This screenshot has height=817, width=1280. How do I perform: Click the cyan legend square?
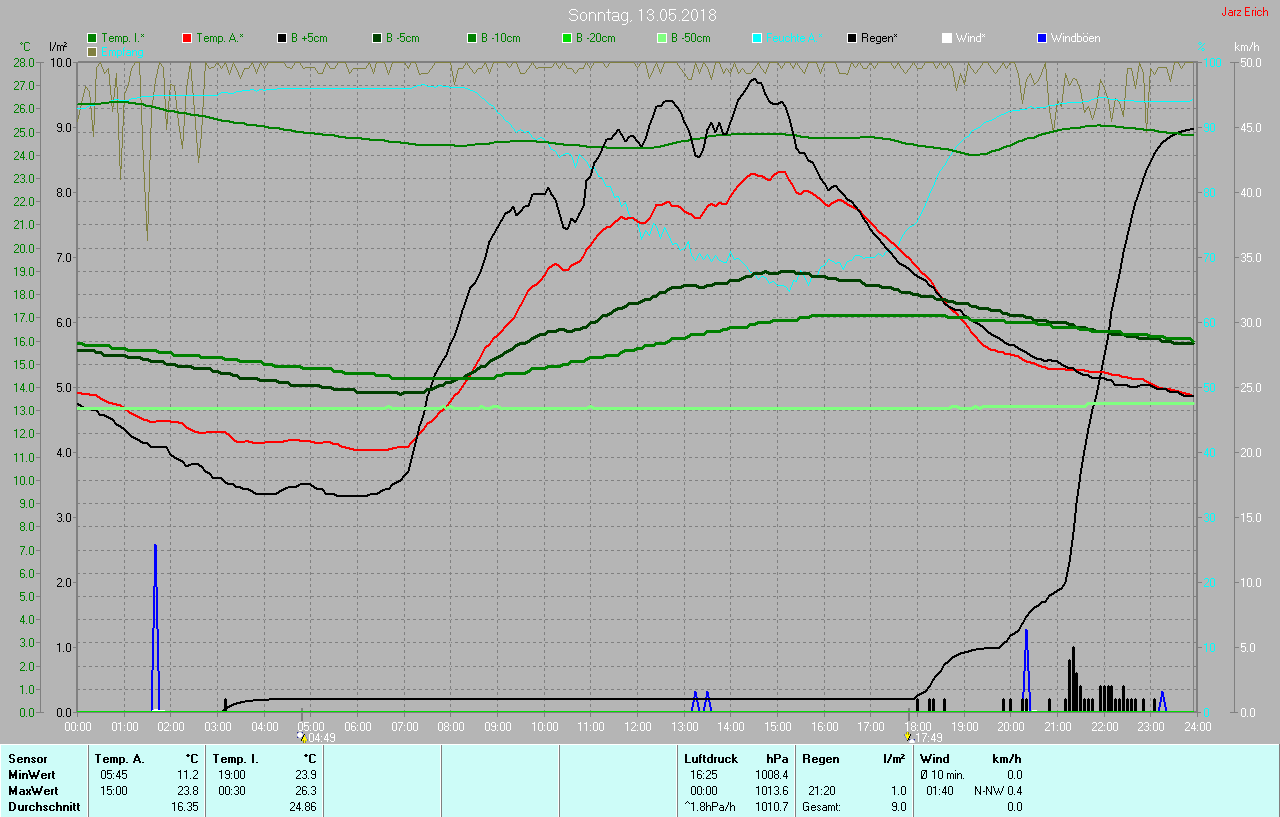click(x=757, y=38)
